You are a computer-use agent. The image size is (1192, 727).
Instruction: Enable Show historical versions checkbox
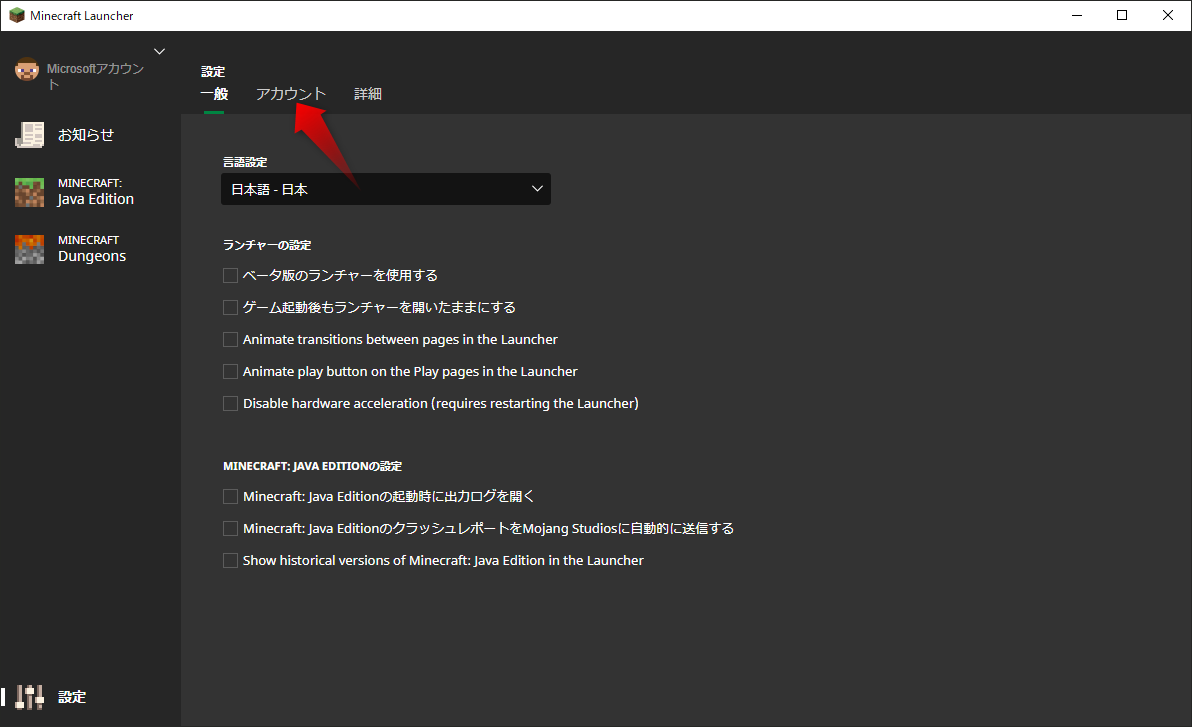point(230,560)
